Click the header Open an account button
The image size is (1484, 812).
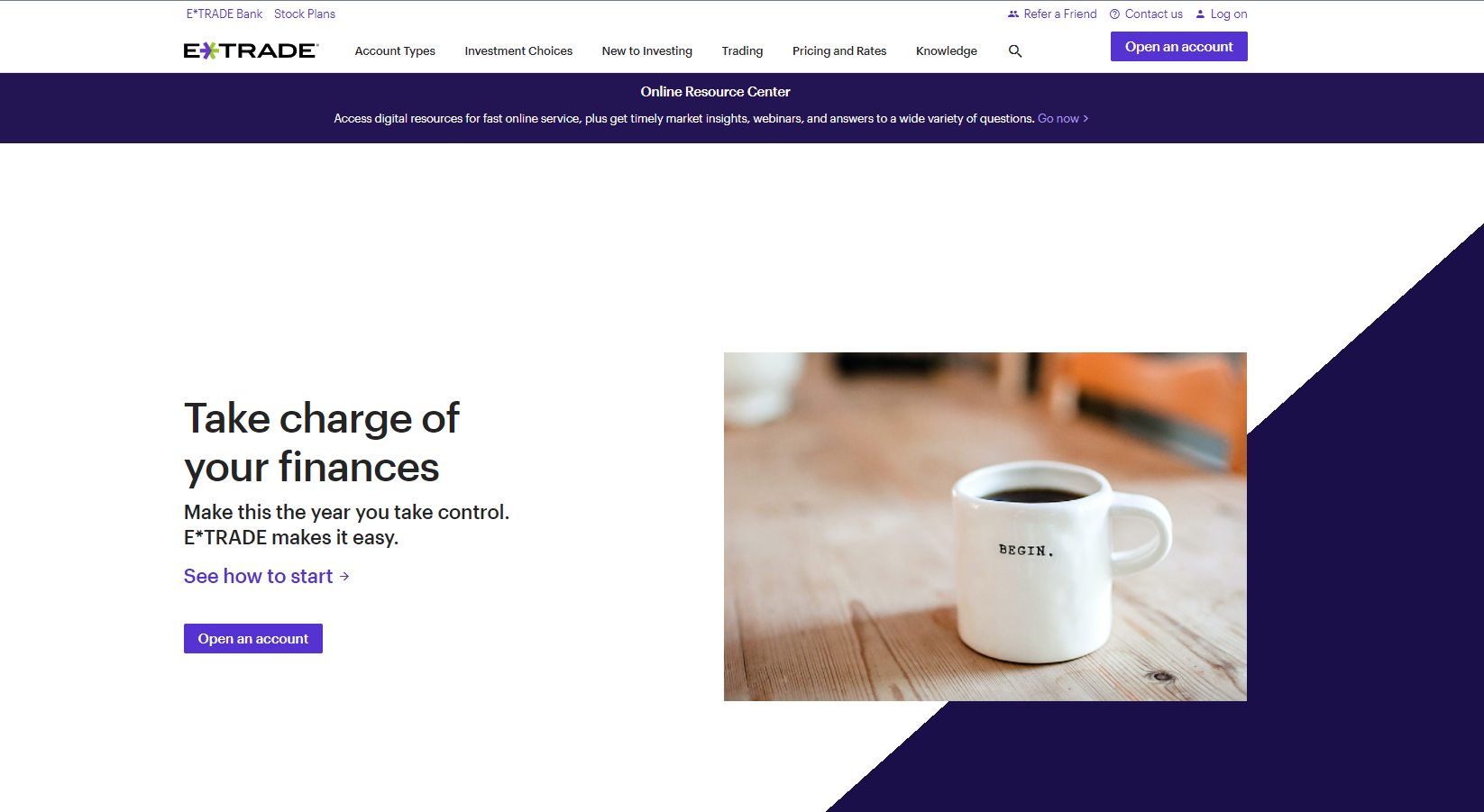[x=1178, y=47]
